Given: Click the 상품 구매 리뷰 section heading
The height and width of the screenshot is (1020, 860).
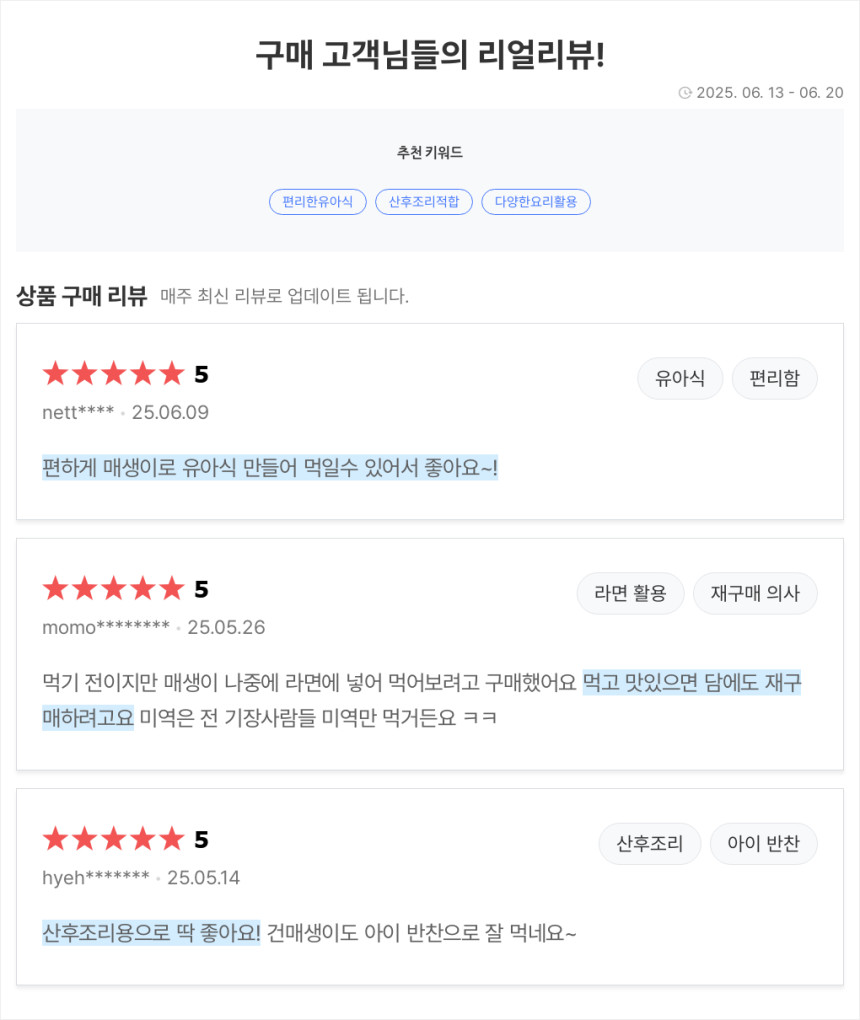Looking at the screenshot, I should 82,296.
